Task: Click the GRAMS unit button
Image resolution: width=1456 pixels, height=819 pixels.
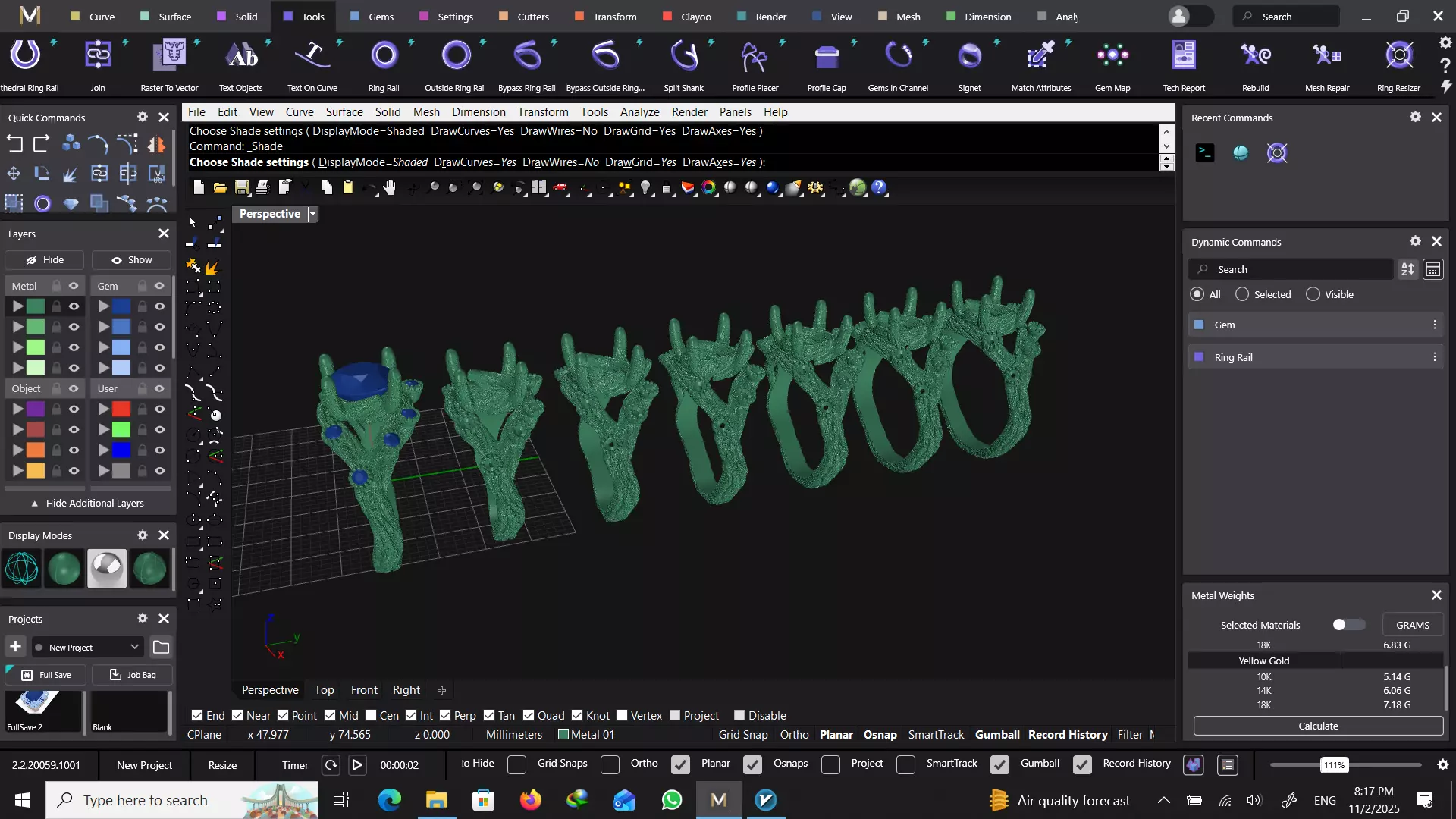Action: 1413,625
